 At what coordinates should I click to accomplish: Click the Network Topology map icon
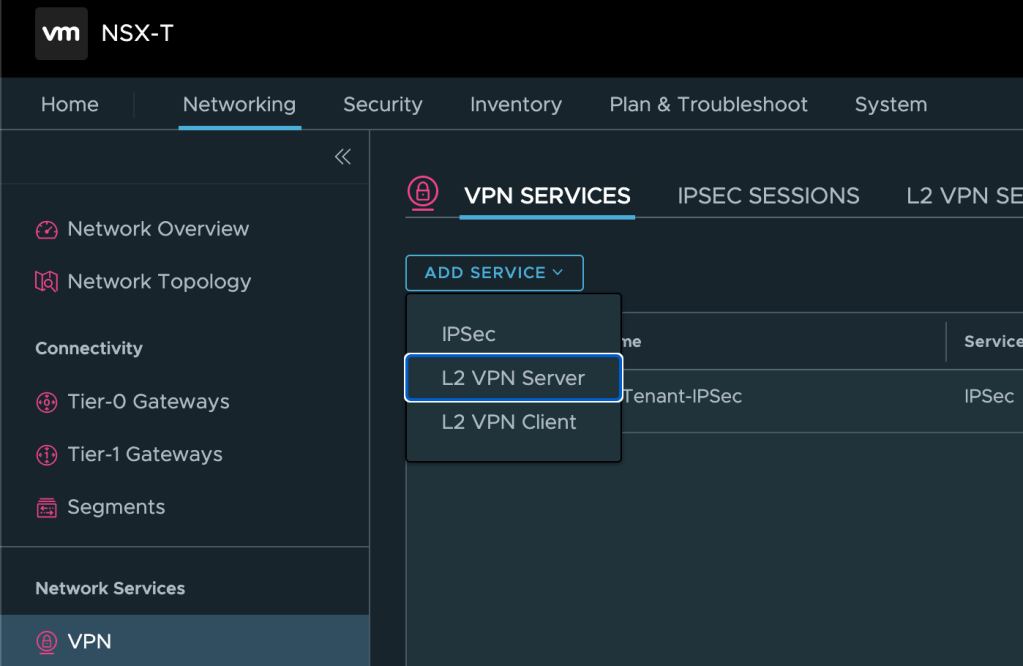(x=47, y=282)
